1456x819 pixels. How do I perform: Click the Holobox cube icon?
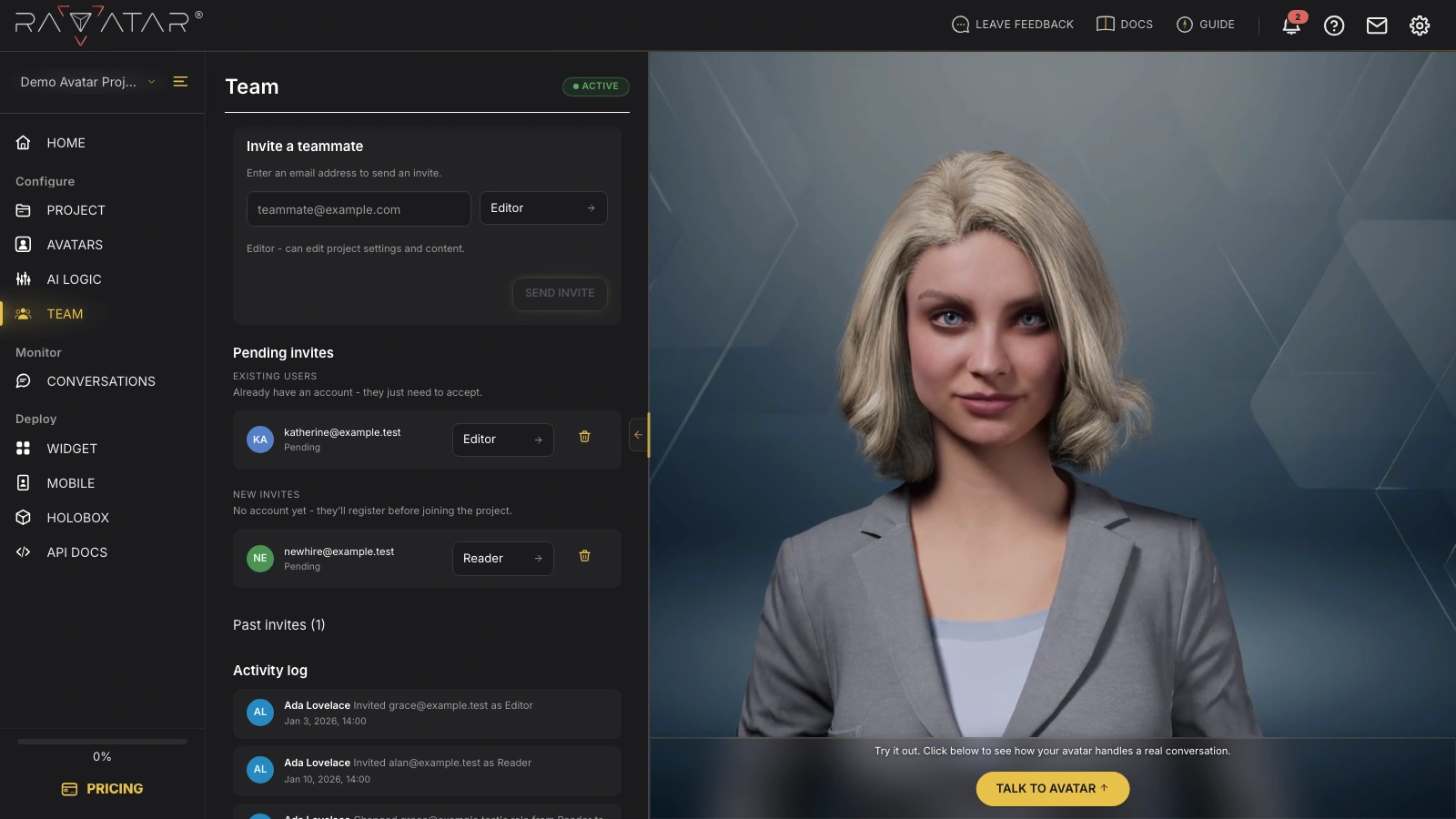[x=24, y=518]
